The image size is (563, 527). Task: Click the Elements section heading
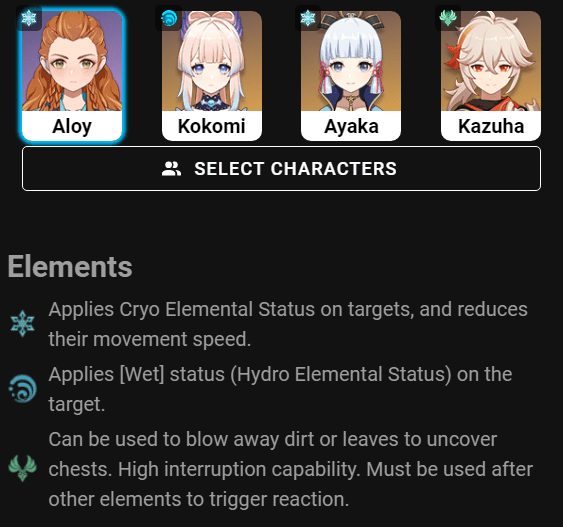click(x=70, y=267)
